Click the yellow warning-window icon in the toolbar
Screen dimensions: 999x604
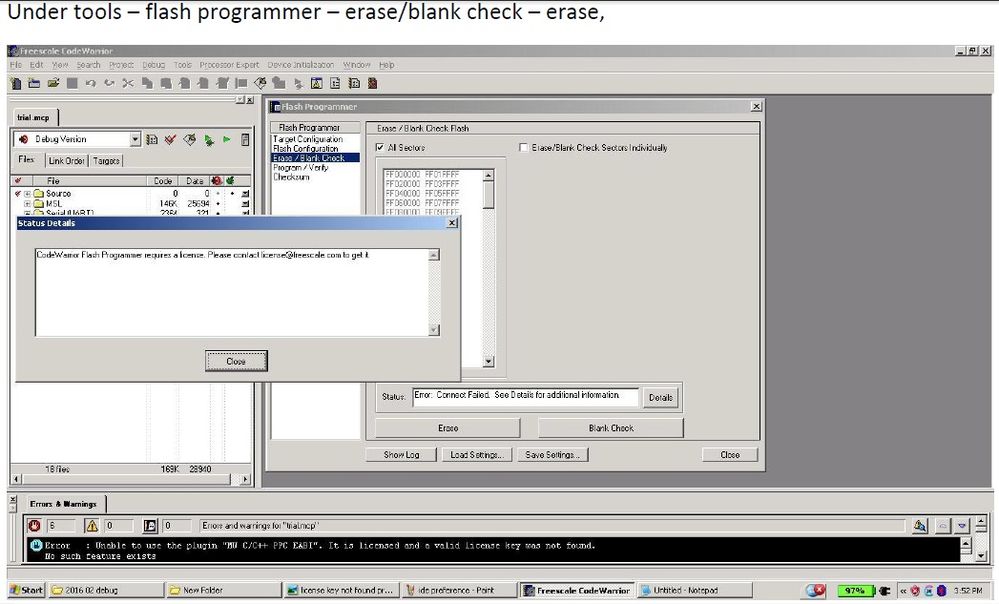coord(316,83)
